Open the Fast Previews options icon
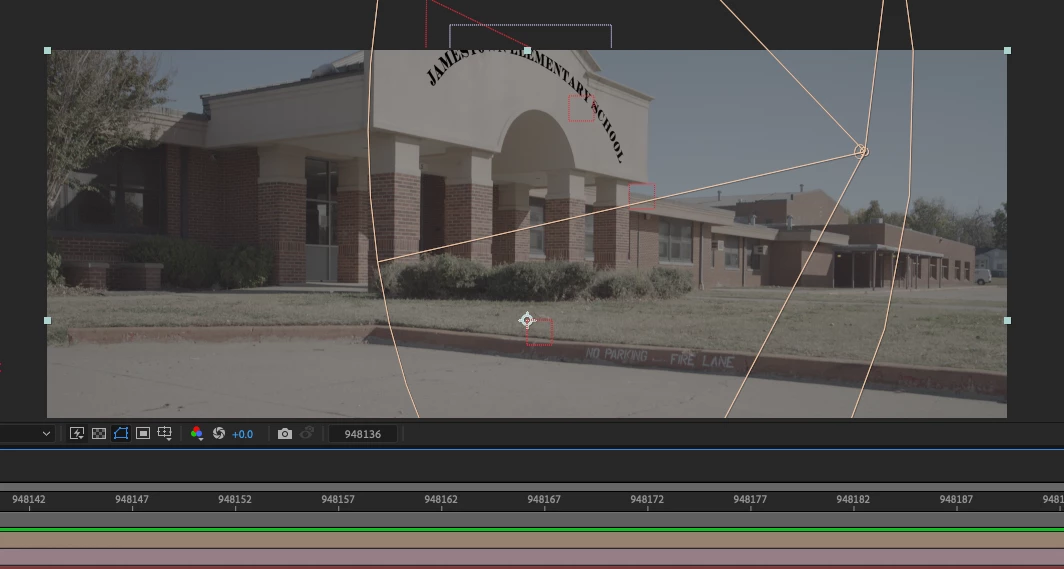The height and width of the screenshot is (569, 1064). (77, 433)
